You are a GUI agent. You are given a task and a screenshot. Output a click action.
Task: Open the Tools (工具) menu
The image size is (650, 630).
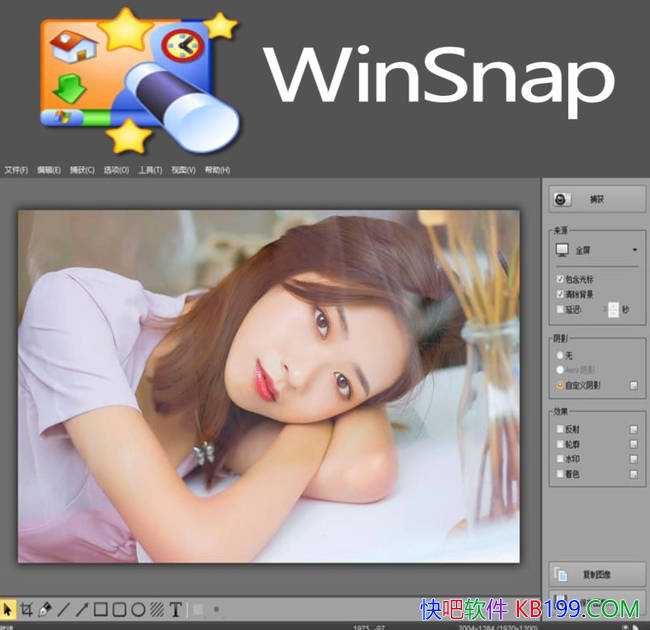coord(150,170)
